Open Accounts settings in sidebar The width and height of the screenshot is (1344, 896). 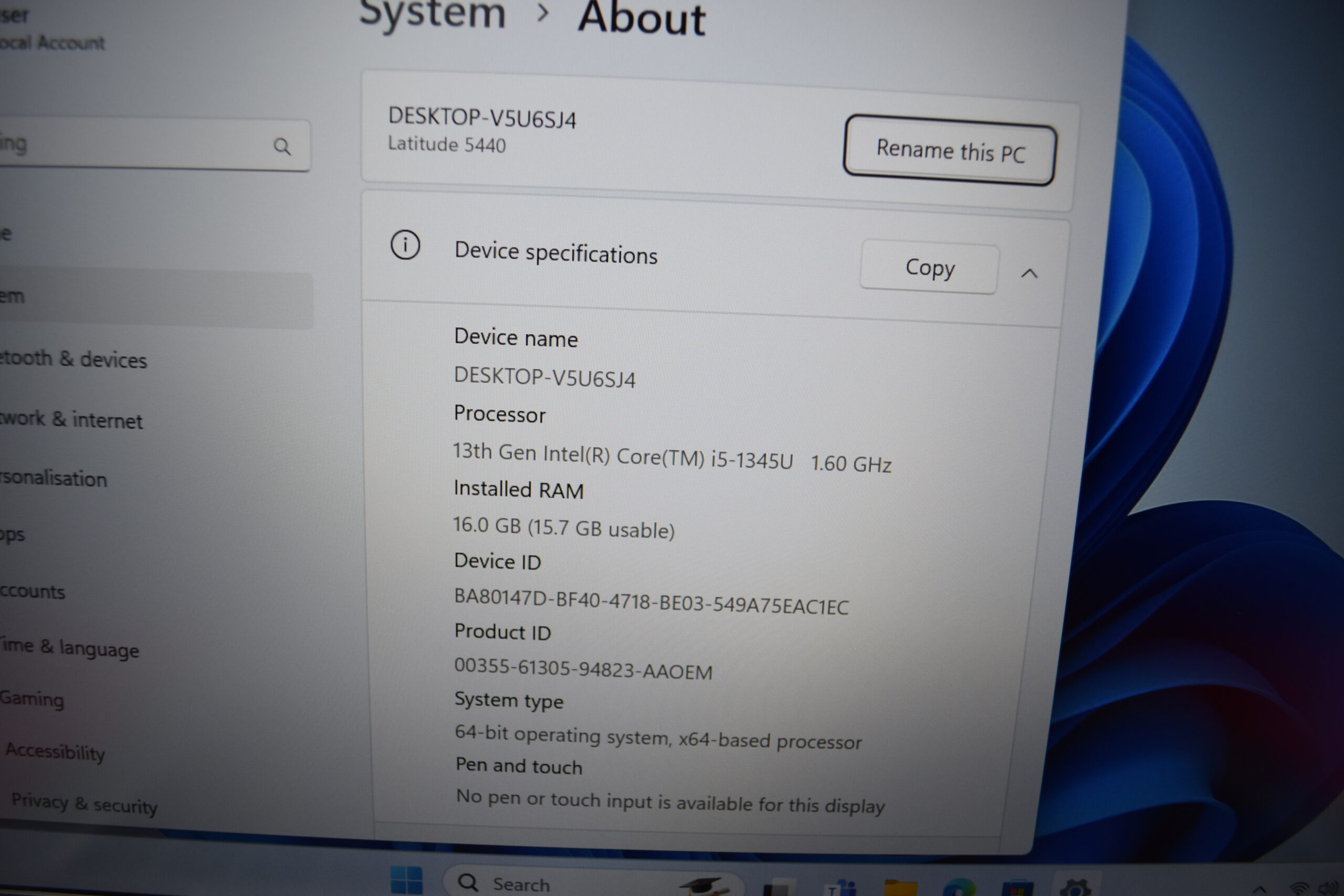33,591
